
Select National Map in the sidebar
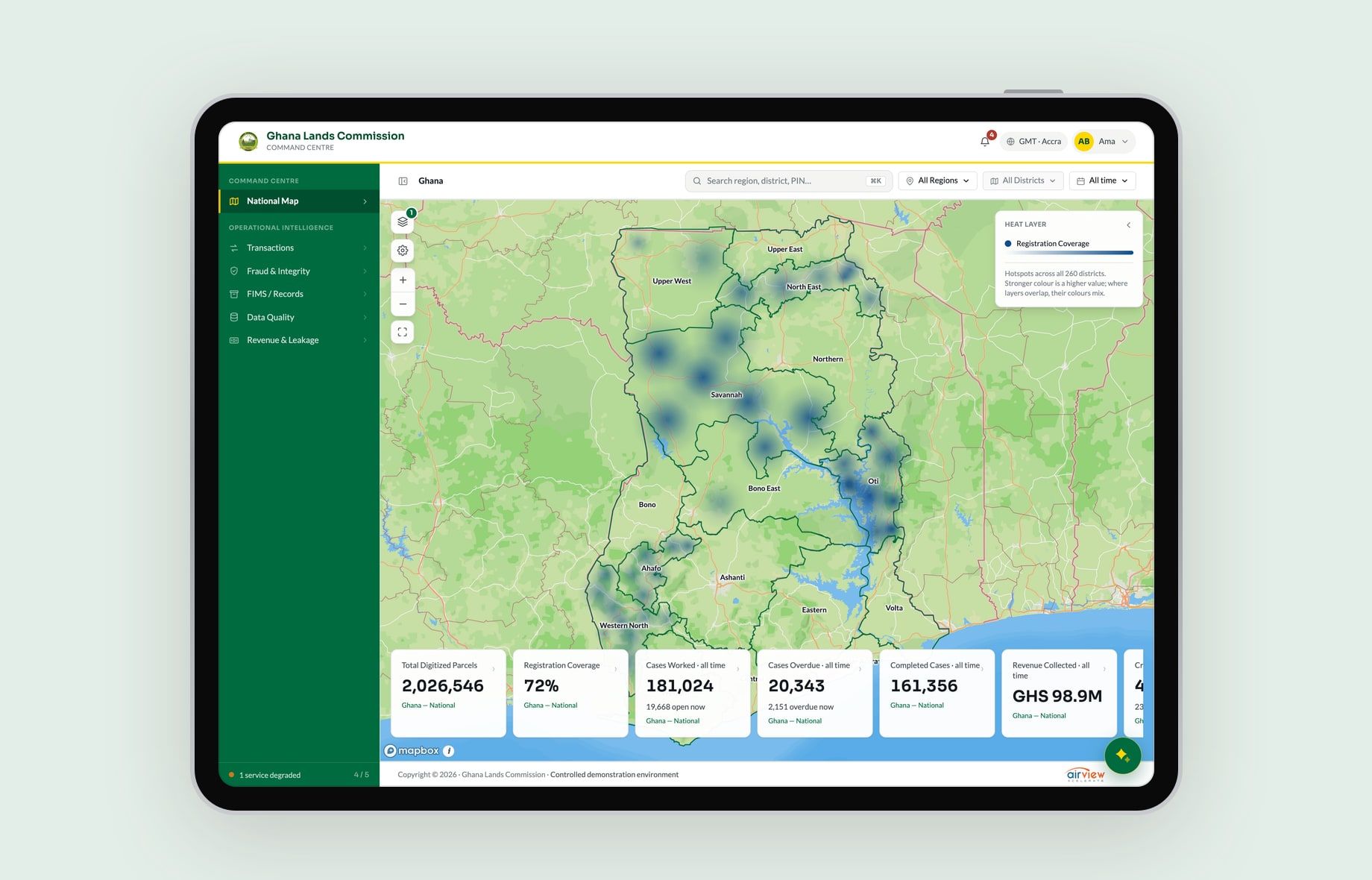point(299,201)
